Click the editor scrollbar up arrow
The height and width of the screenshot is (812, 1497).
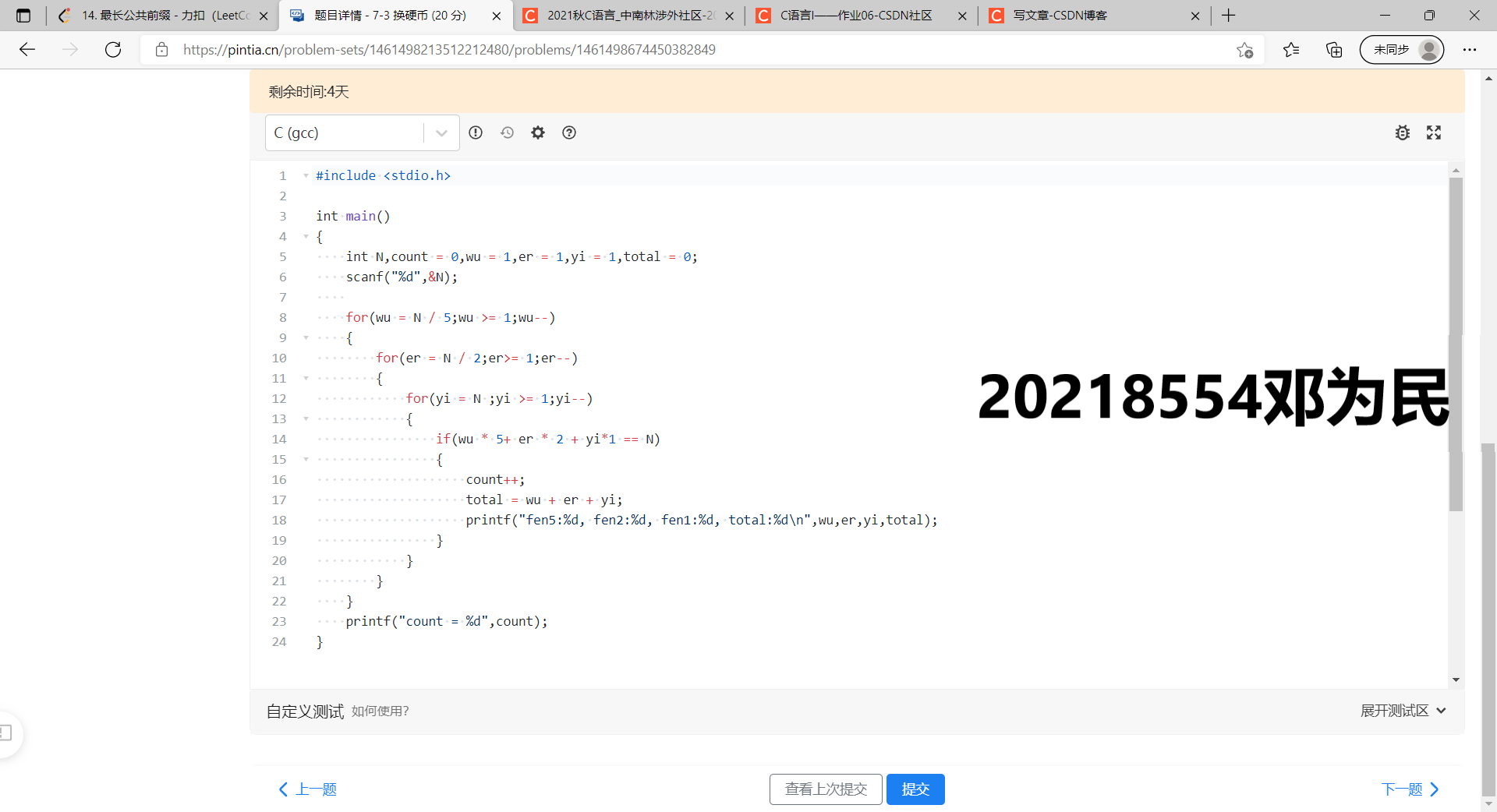pos(1456,170)
